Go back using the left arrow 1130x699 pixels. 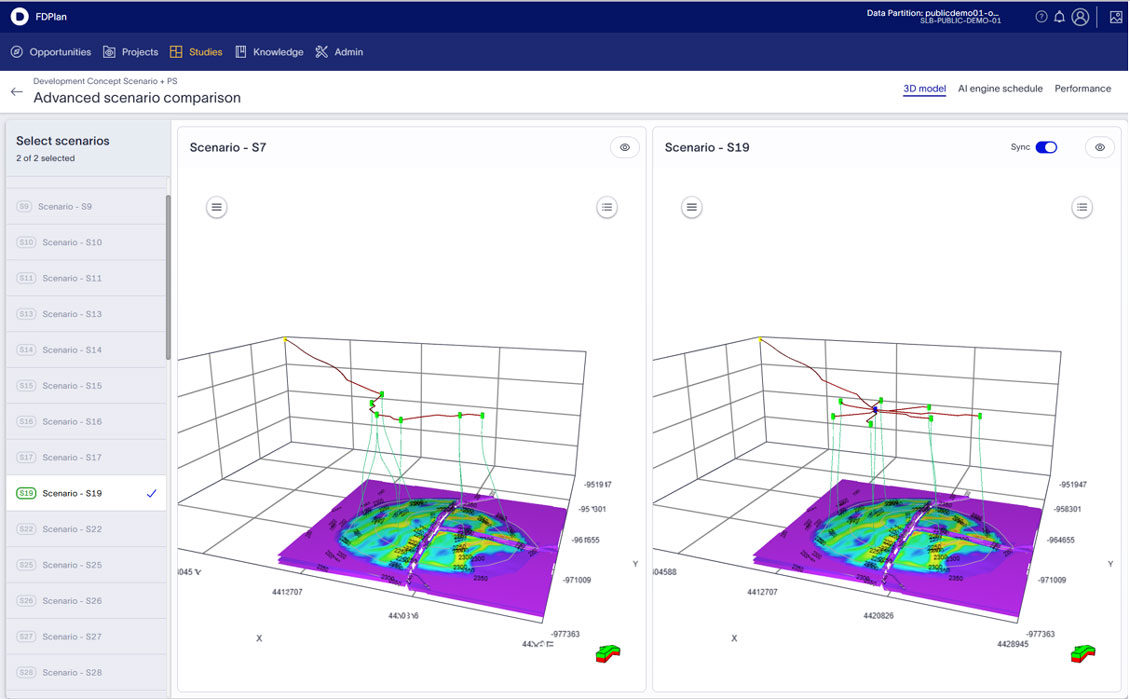click(x=16, y=92)
